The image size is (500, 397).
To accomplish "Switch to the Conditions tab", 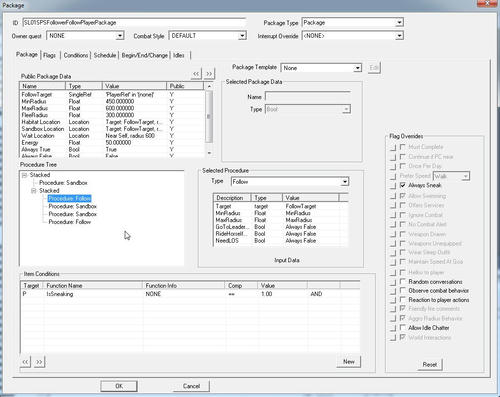I will (x=76, y=55).
